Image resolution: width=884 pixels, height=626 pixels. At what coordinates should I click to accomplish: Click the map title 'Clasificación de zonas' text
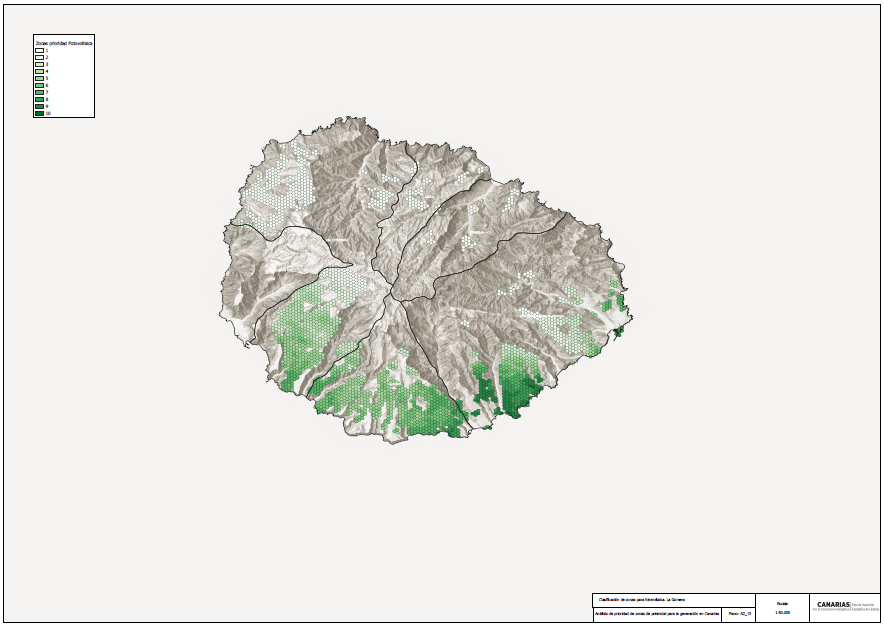642,599
